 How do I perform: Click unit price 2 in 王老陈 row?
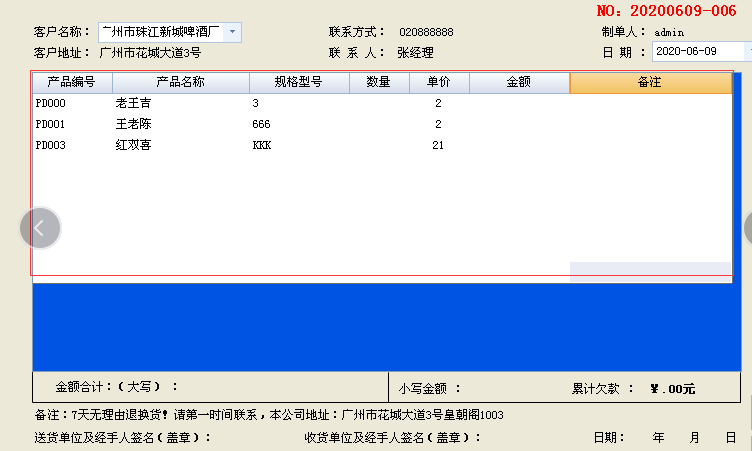pos(438,124)
